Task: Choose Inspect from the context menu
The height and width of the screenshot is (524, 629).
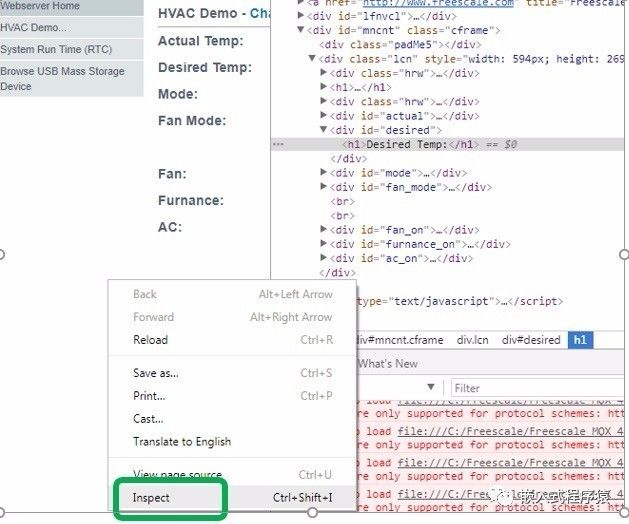Action: coord(233,498)
